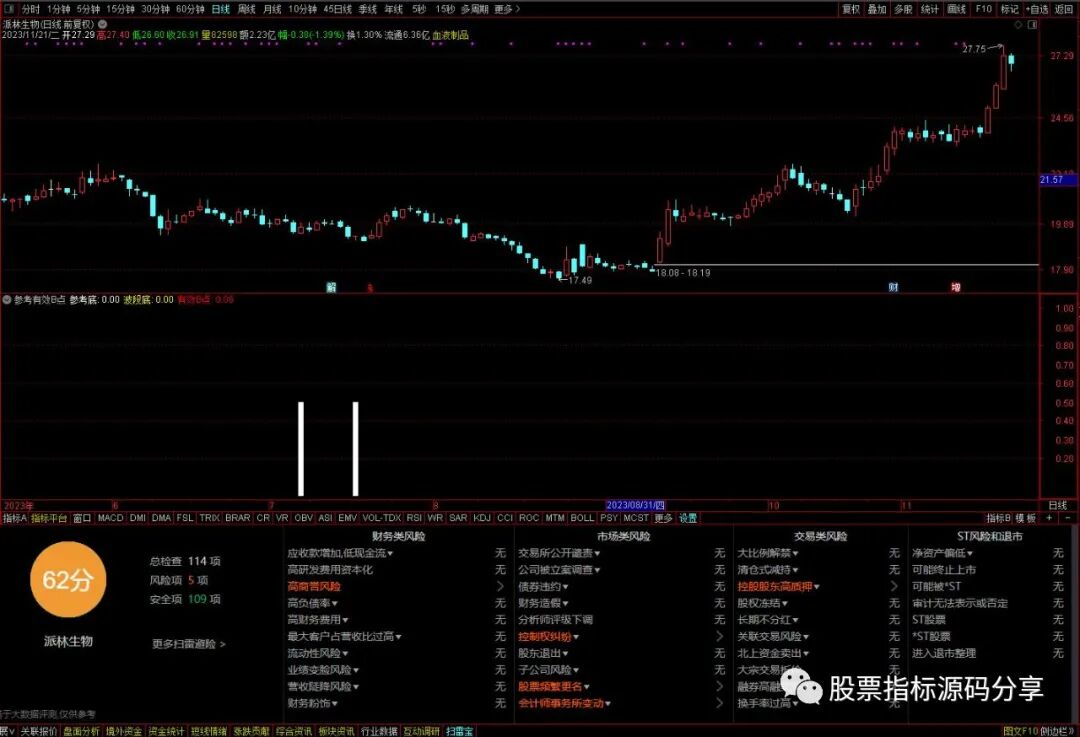1080x737 pixels.
Task: Expand 流动性风险 item
Action: [318, 653]
